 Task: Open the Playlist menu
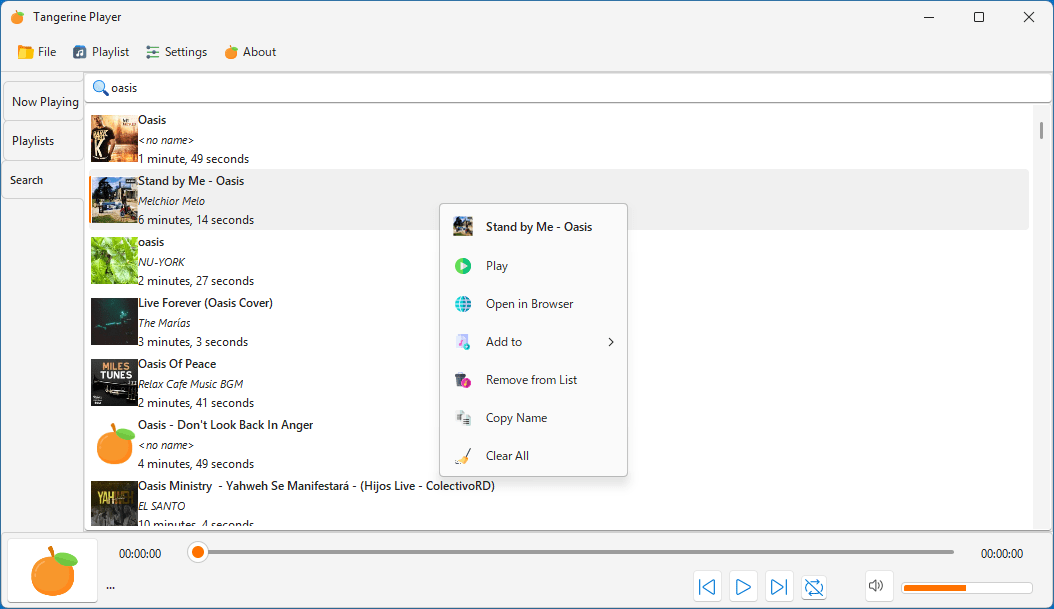pyautogui.click(x=101, y=52)
